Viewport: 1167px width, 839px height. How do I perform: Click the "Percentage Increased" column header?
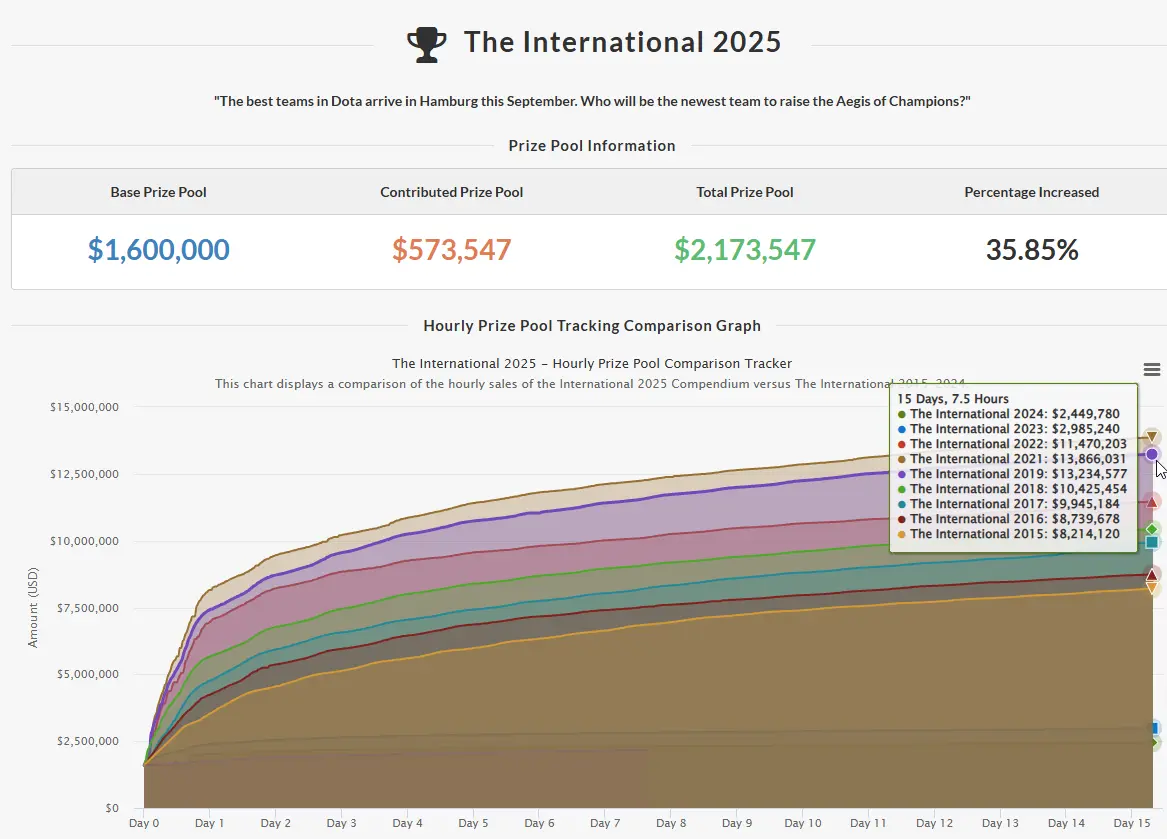(x=1032, y=192)
